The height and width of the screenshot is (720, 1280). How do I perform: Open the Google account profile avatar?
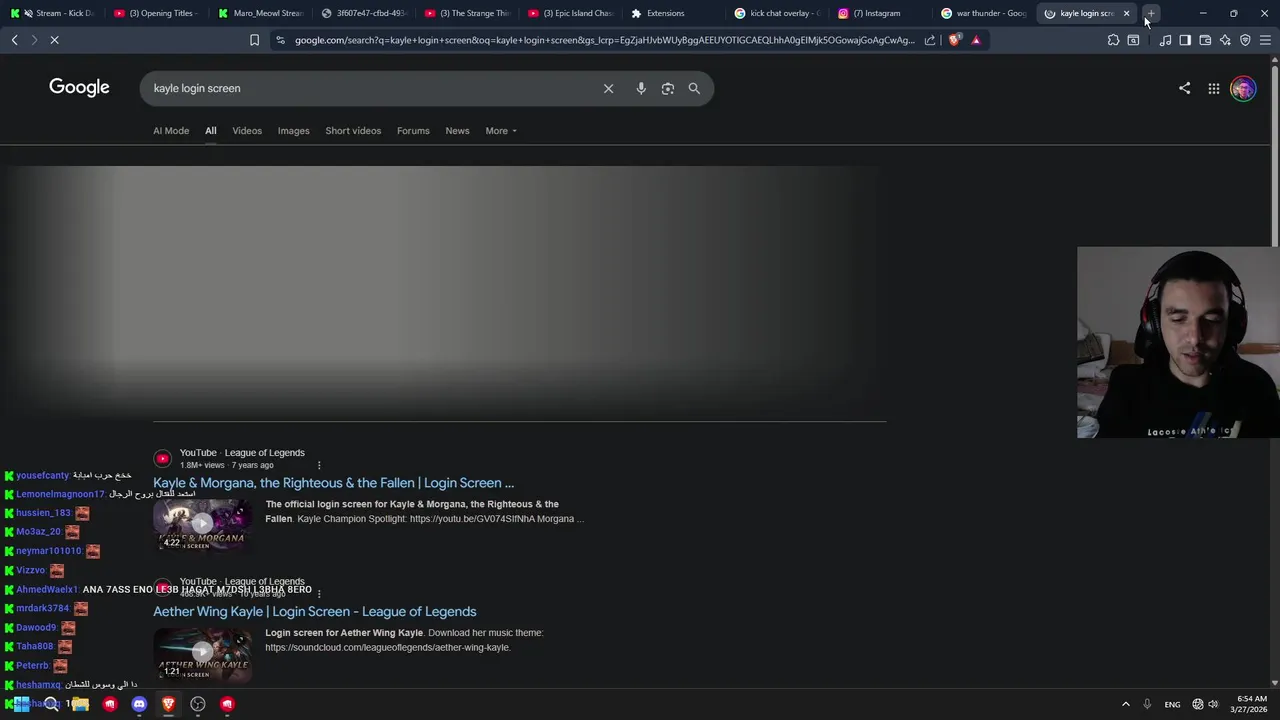[1243, 88]
